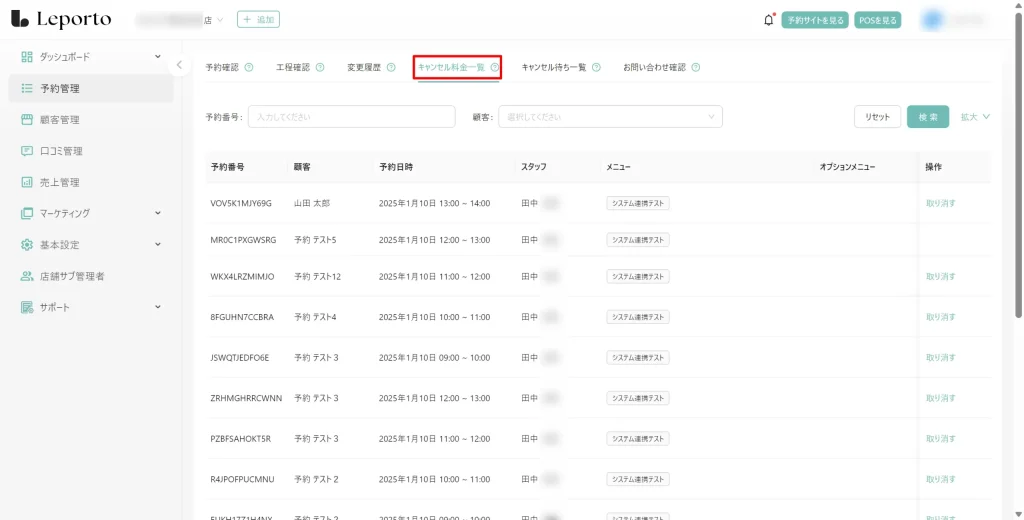
Task: Click 取り消す for reservation VOV5K1MJY69G
Action: (x=940, y=203)
